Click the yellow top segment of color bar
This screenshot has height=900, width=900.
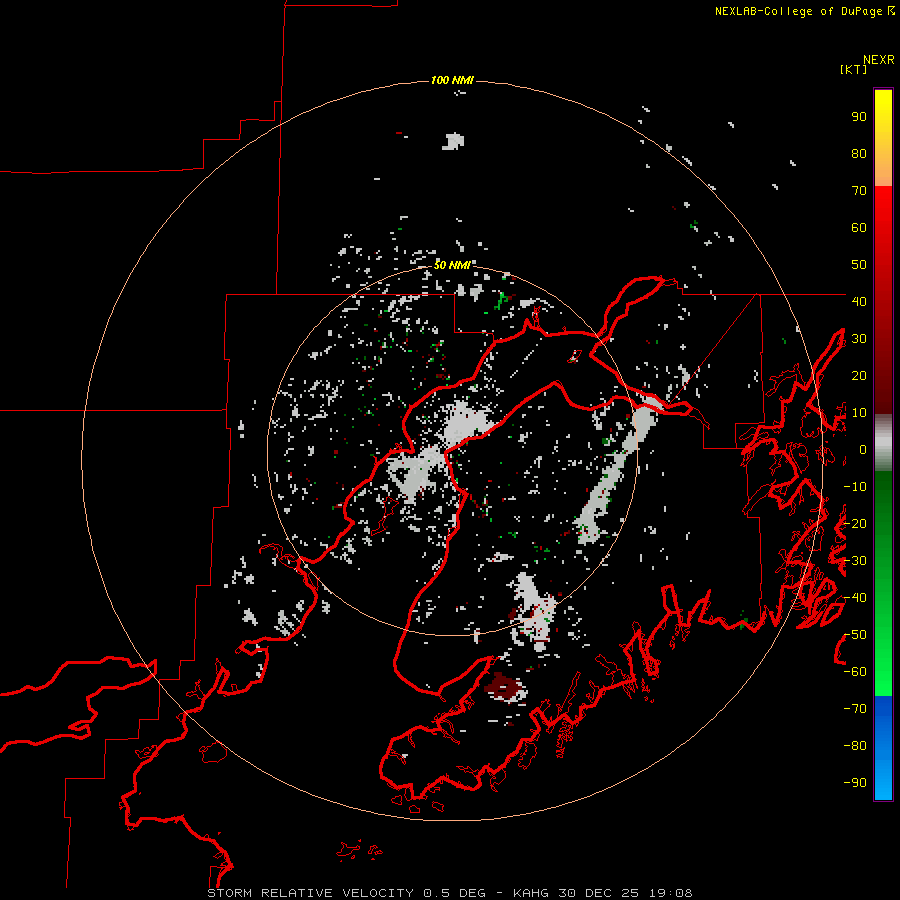coord(883,138)
